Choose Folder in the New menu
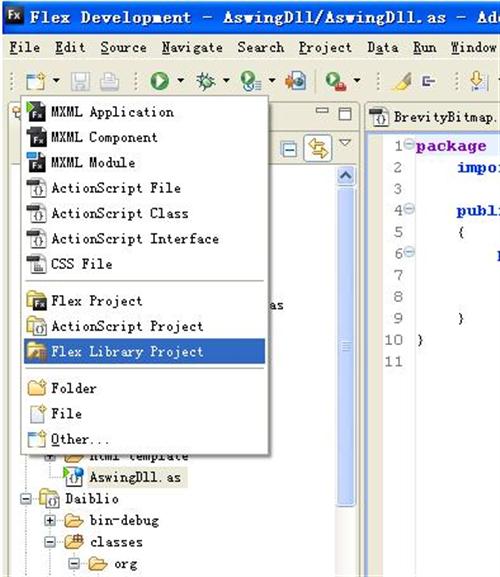 tap(144, 388)
